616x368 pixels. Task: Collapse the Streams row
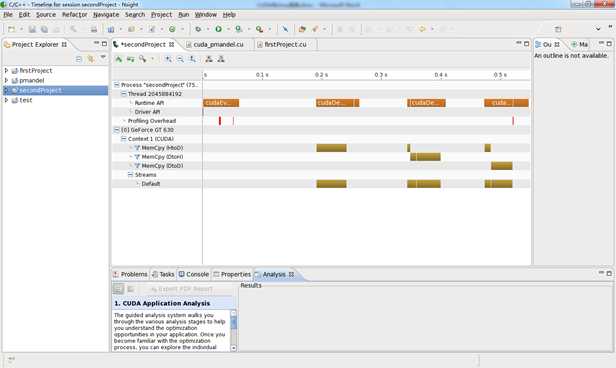[x=130, y=175]
